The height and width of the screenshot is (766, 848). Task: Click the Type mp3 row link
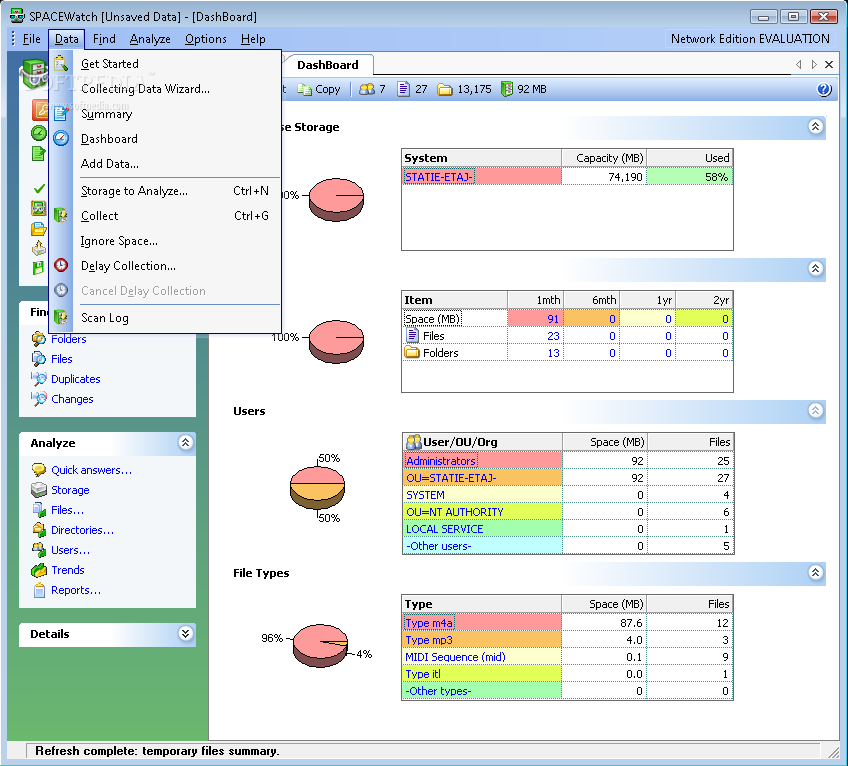click(429, 640)
